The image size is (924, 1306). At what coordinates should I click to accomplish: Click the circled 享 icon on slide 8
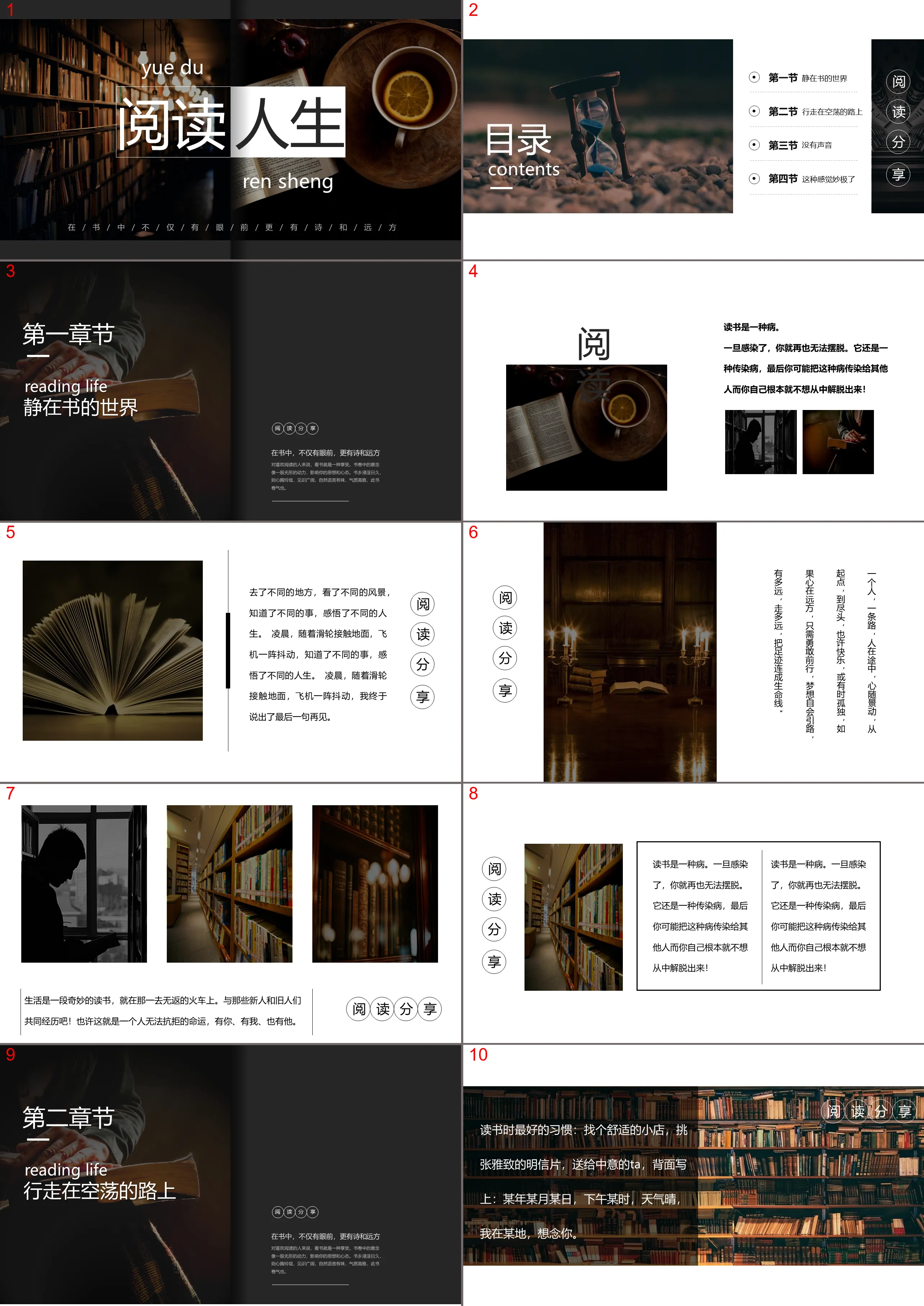(494, 962)
